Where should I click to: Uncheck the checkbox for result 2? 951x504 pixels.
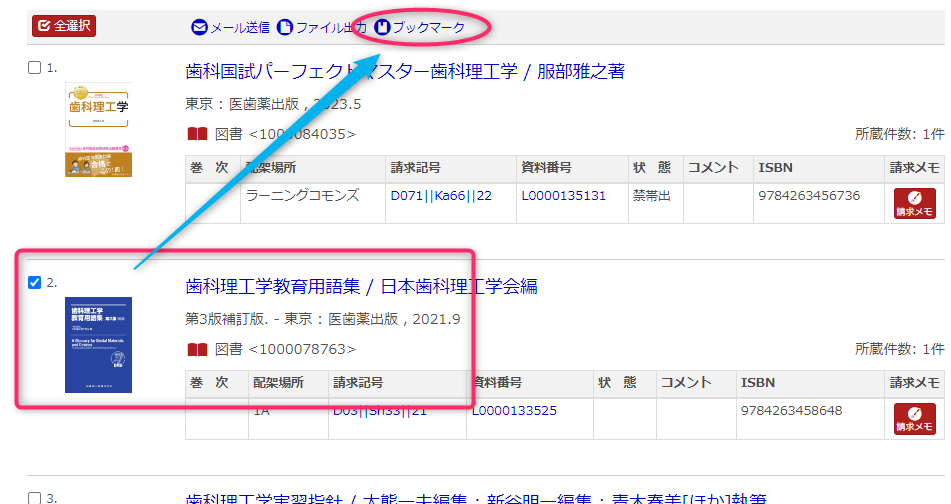[x=35, y=283]
